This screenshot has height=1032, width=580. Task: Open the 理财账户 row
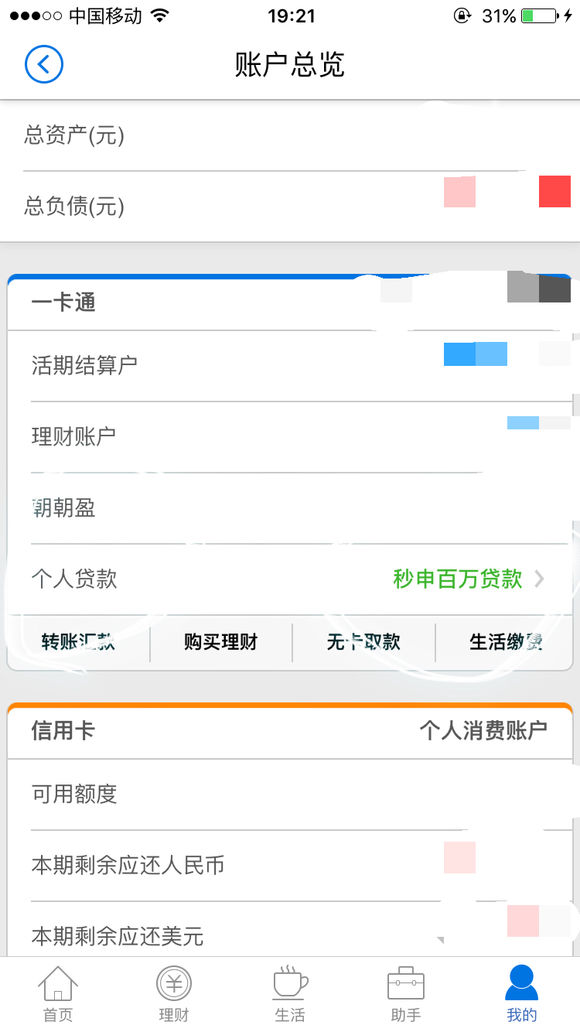[x=290, y=436]
